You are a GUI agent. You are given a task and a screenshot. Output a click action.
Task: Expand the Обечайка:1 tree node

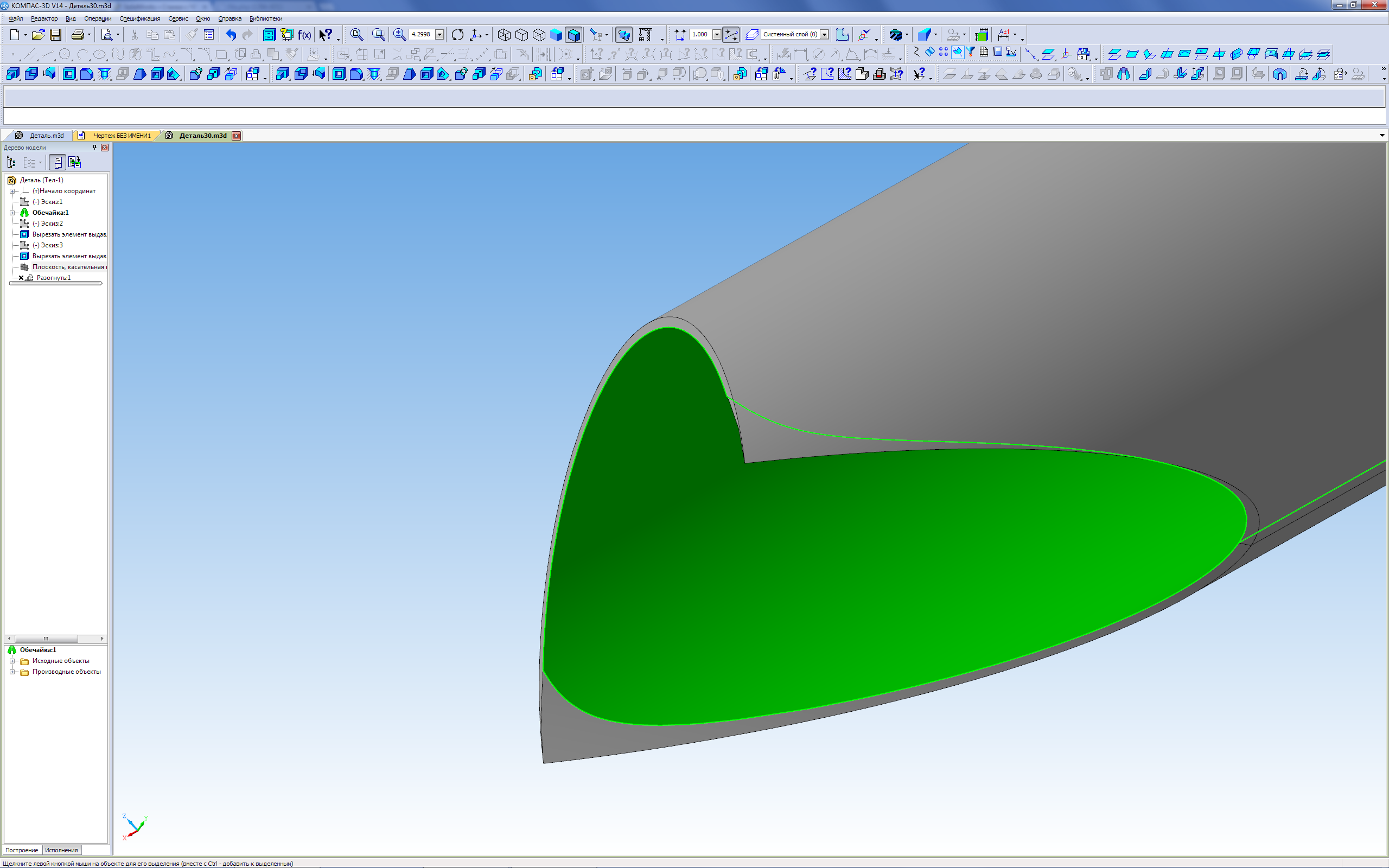click(x=12, y=213)
